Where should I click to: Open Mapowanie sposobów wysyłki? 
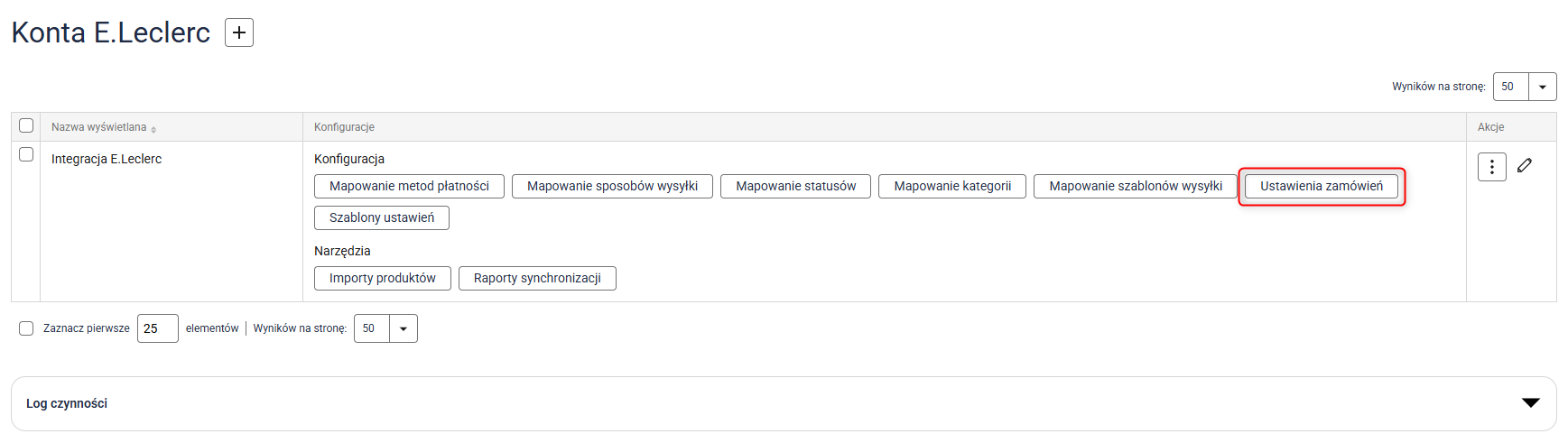click(x=612, y=186)
